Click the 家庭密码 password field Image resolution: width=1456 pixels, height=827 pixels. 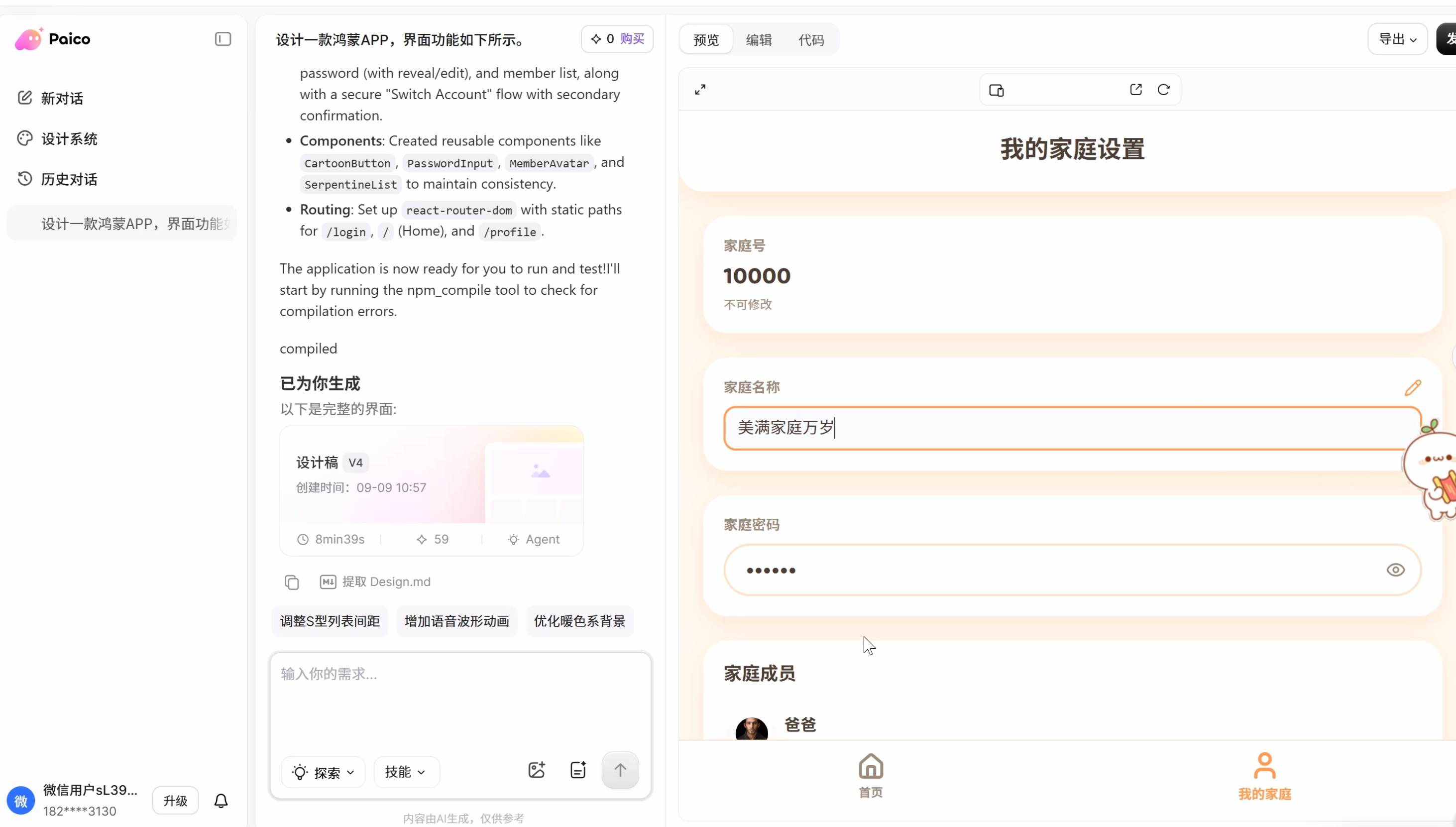(x=1072, y=570)
